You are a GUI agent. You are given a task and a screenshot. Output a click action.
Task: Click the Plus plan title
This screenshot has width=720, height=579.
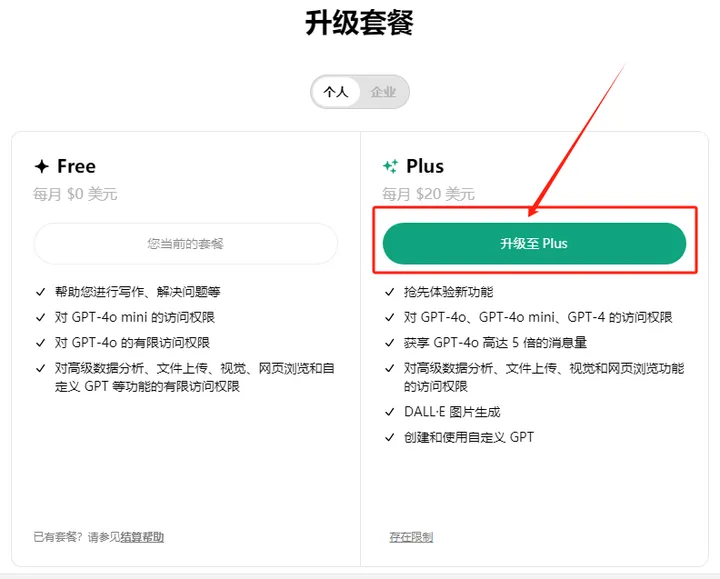[425, 167]
